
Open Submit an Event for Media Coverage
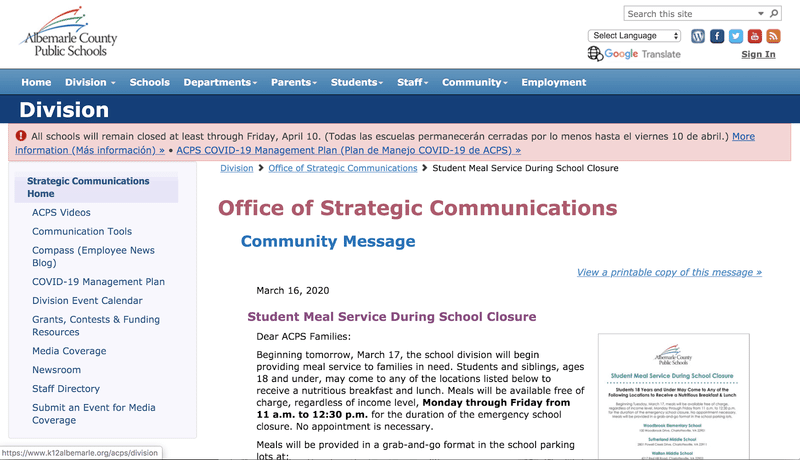click(x=94, y=414)
